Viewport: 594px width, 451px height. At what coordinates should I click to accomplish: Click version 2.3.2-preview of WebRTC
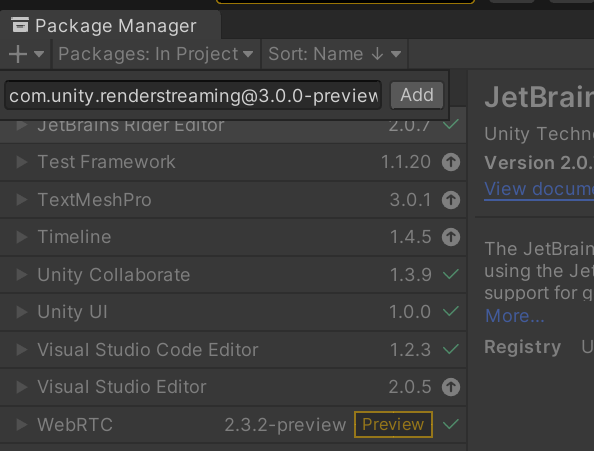[285, 425]
